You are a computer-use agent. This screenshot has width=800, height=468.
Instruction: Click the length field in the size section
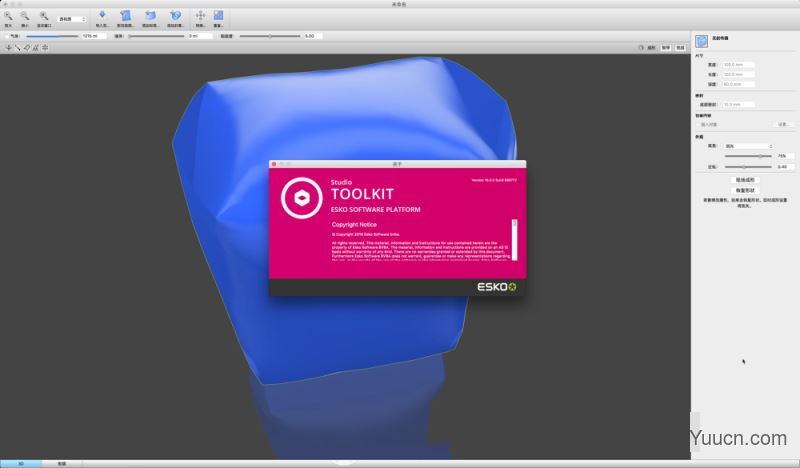click(x=738, y=75)
